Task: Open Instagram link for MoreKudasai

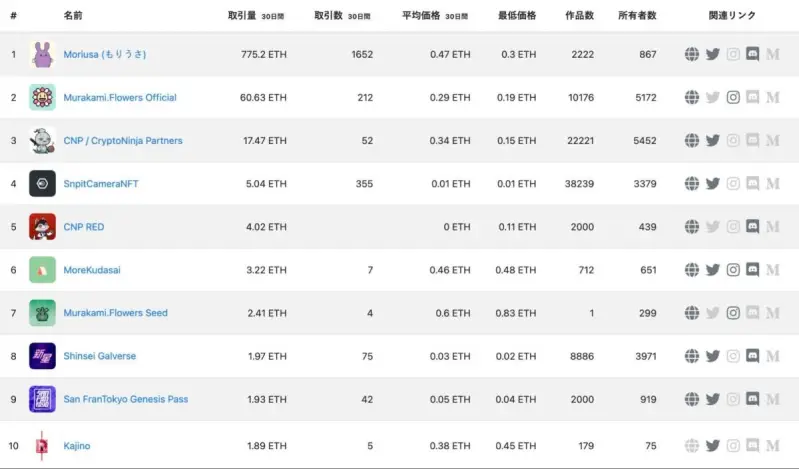Action: pyautogui.click(x=733, y=270)
